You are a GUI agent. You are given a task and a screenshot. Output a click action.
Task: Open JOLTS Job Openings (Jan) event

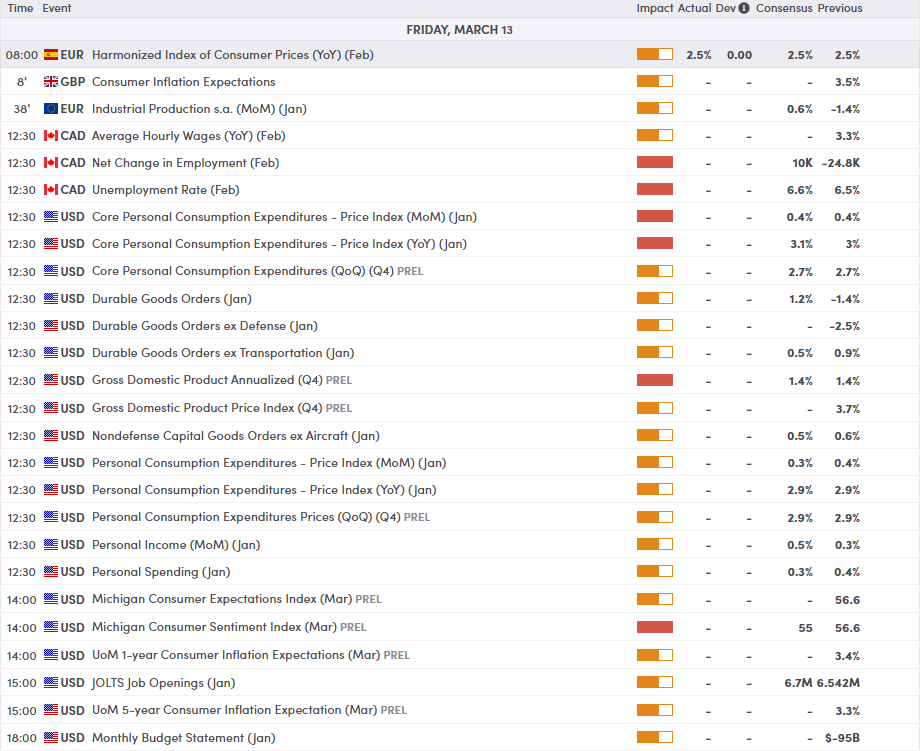163,683
